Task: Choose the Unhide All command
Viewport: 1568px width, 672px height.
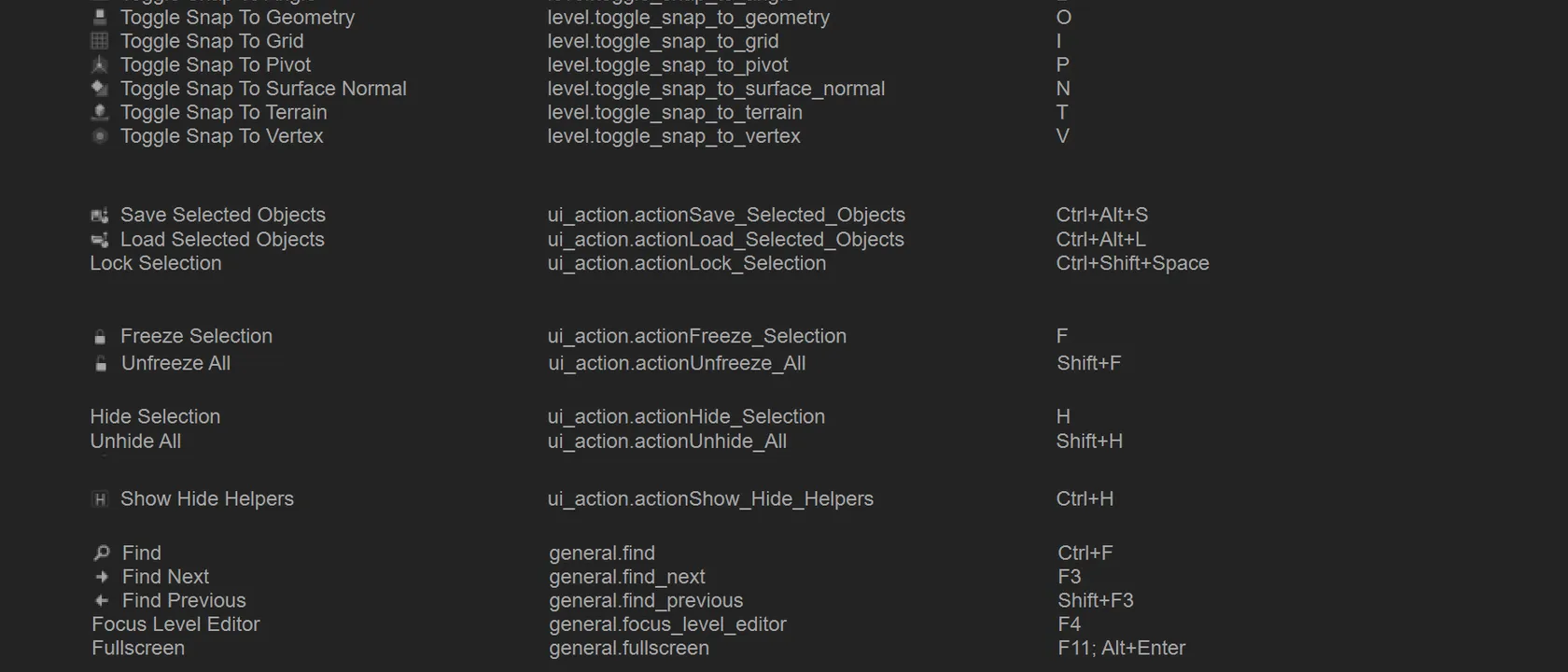Action: (x=135, y=441)
